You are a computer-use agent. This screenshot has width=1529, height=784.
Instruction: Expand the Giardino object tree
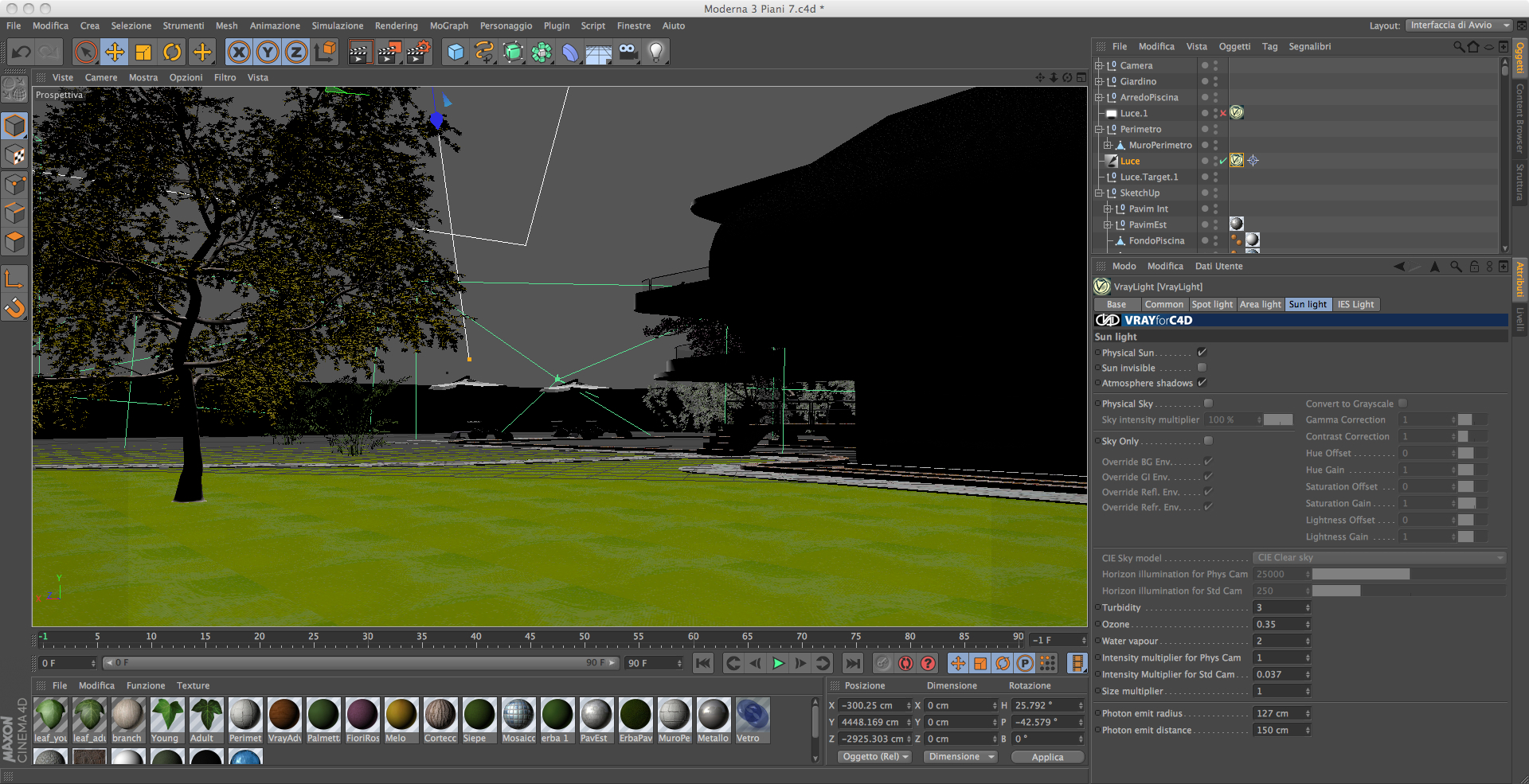pos(1099,81)
